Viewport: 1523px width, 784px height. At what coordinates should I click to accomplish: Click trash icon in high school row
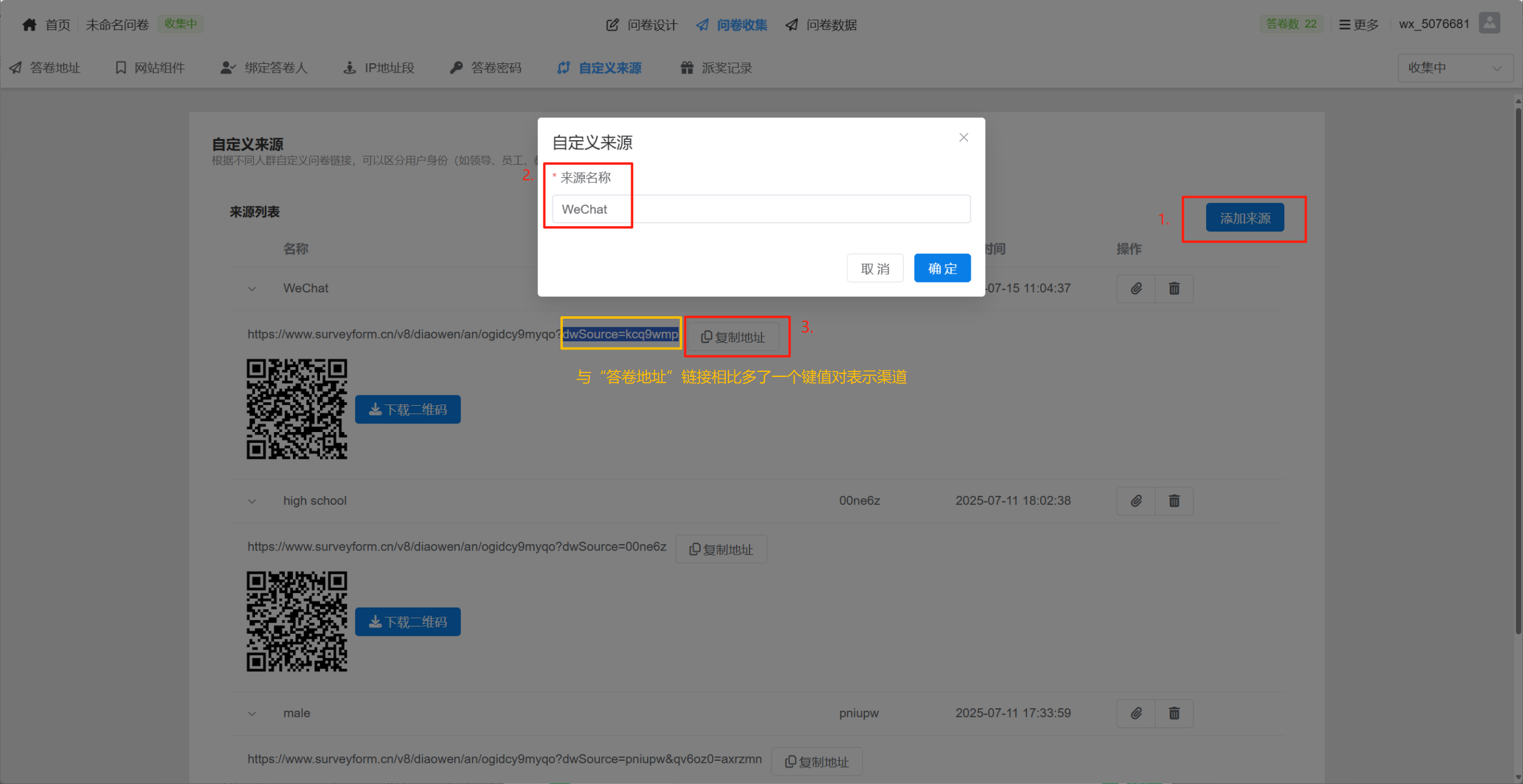click(x=1174, y=501)
